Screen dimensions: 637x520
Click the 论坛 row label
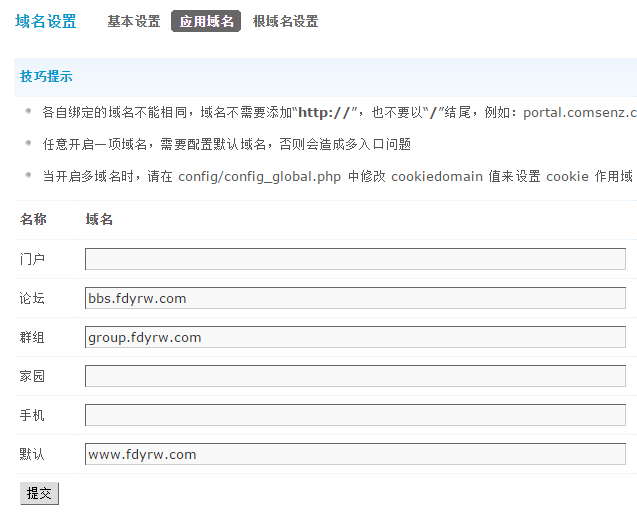[33, 299]
